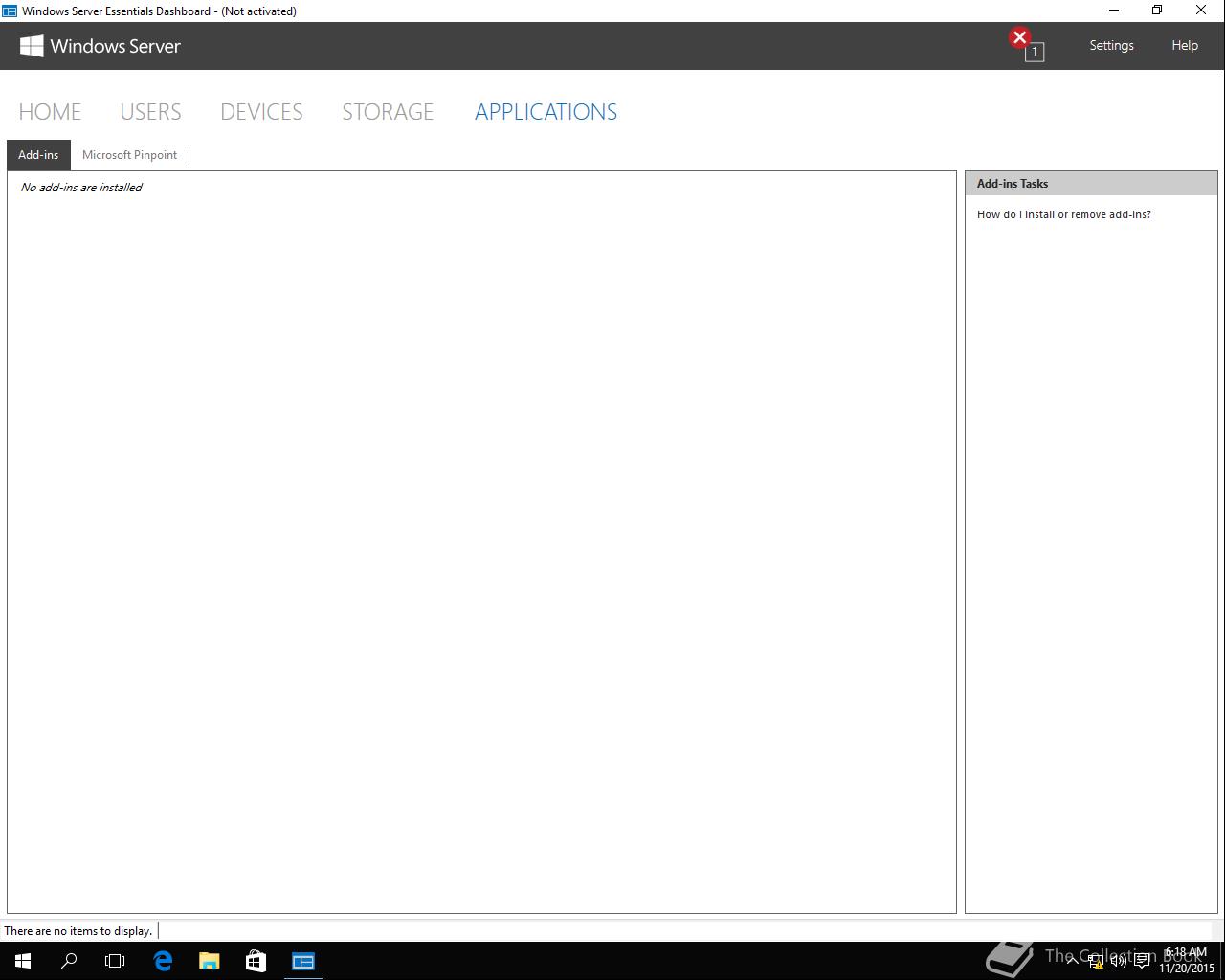The image size is (1225, 980).
Task: Open taskbar Search
Action: [69, 961]
